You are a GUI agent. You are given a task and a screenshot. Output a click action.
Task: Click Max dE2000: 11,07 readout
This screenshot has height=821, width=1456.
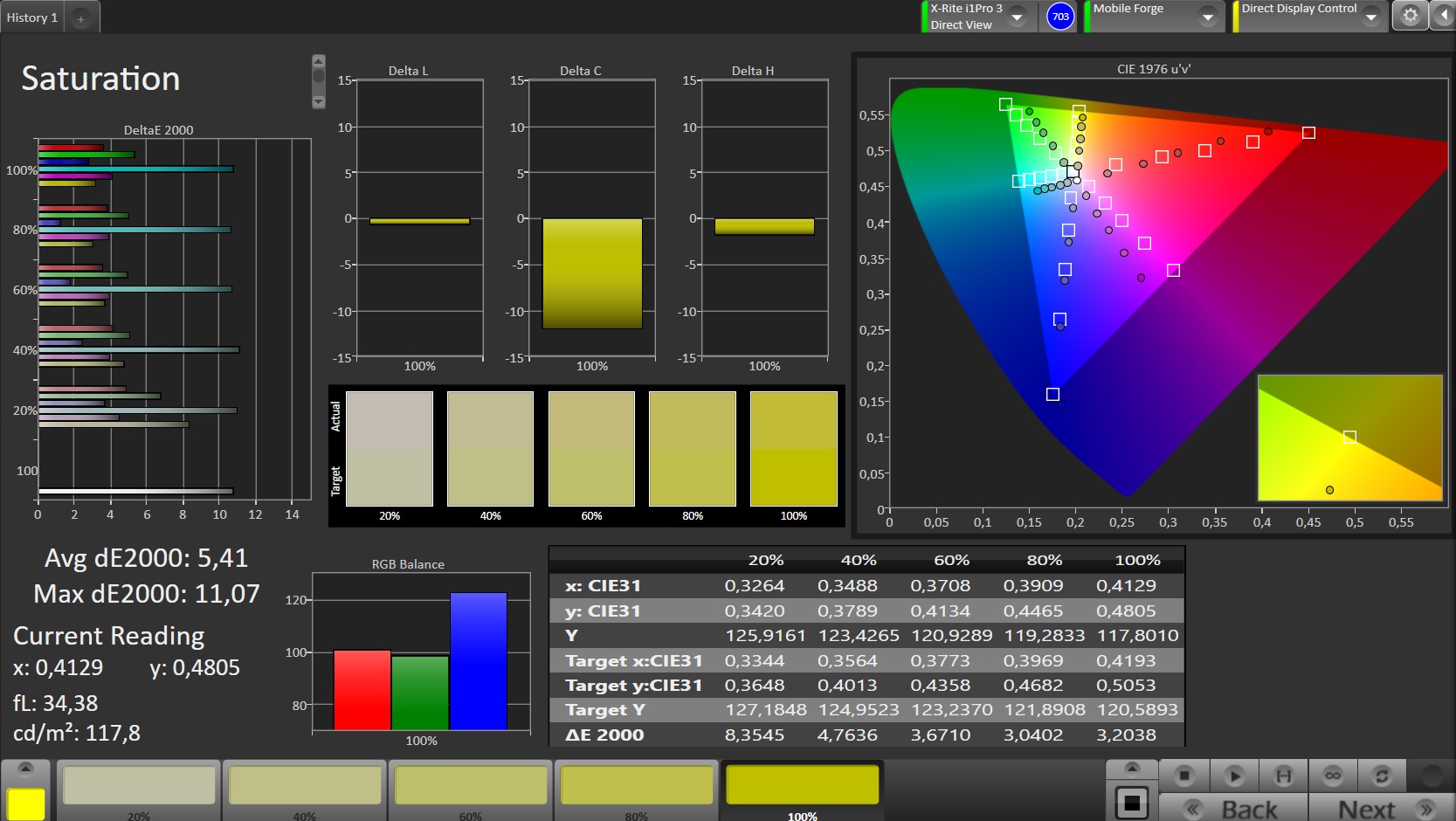pos(147,594)
